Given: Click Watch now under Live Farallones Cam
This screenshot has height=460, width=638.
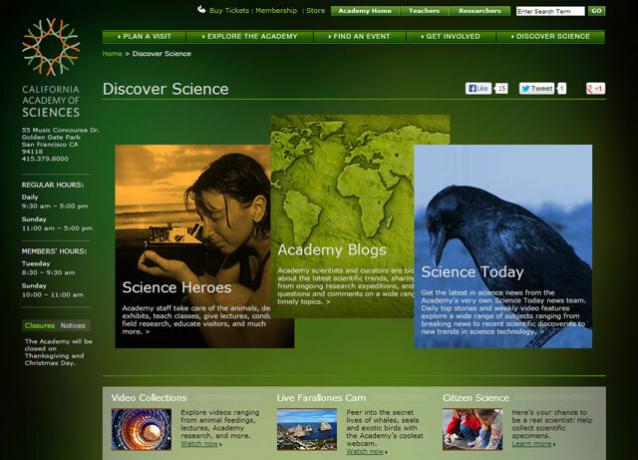Looking at the screenshot, I should (x=365, y=451).
